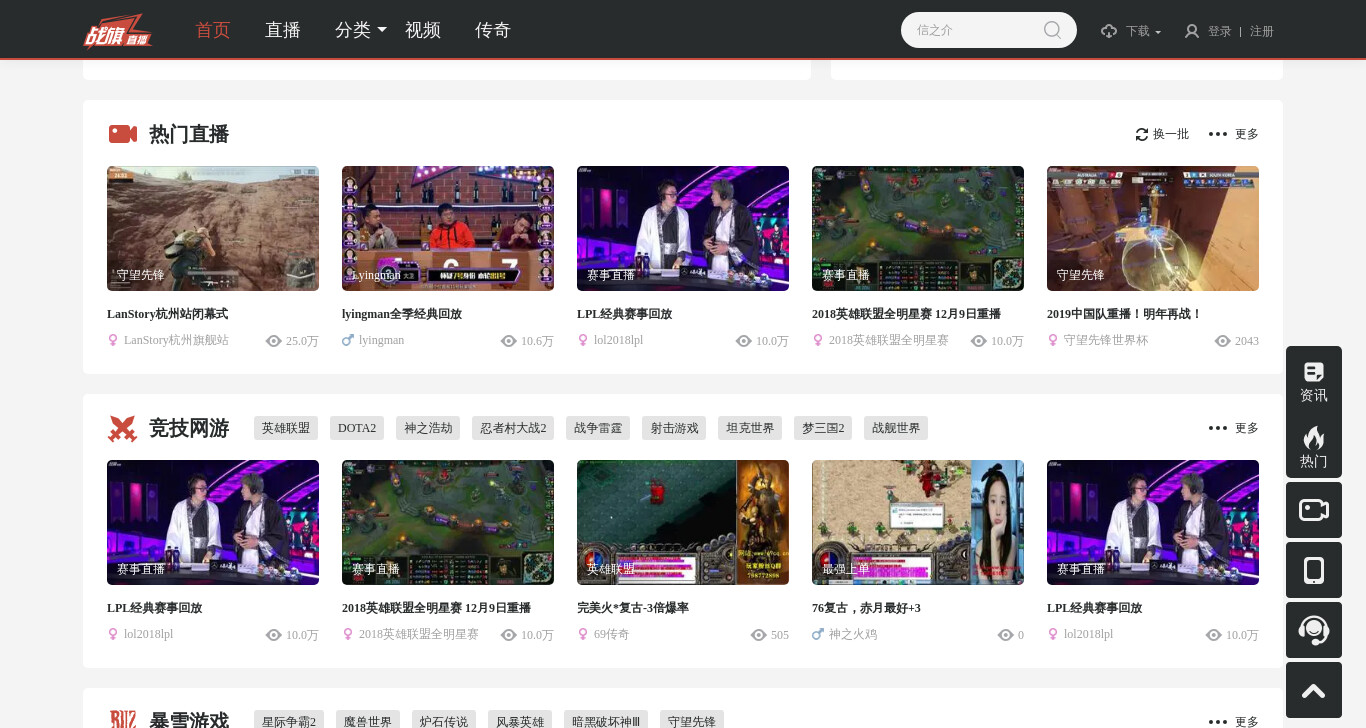Select the 射击游戏 tag

coord(674,428)
